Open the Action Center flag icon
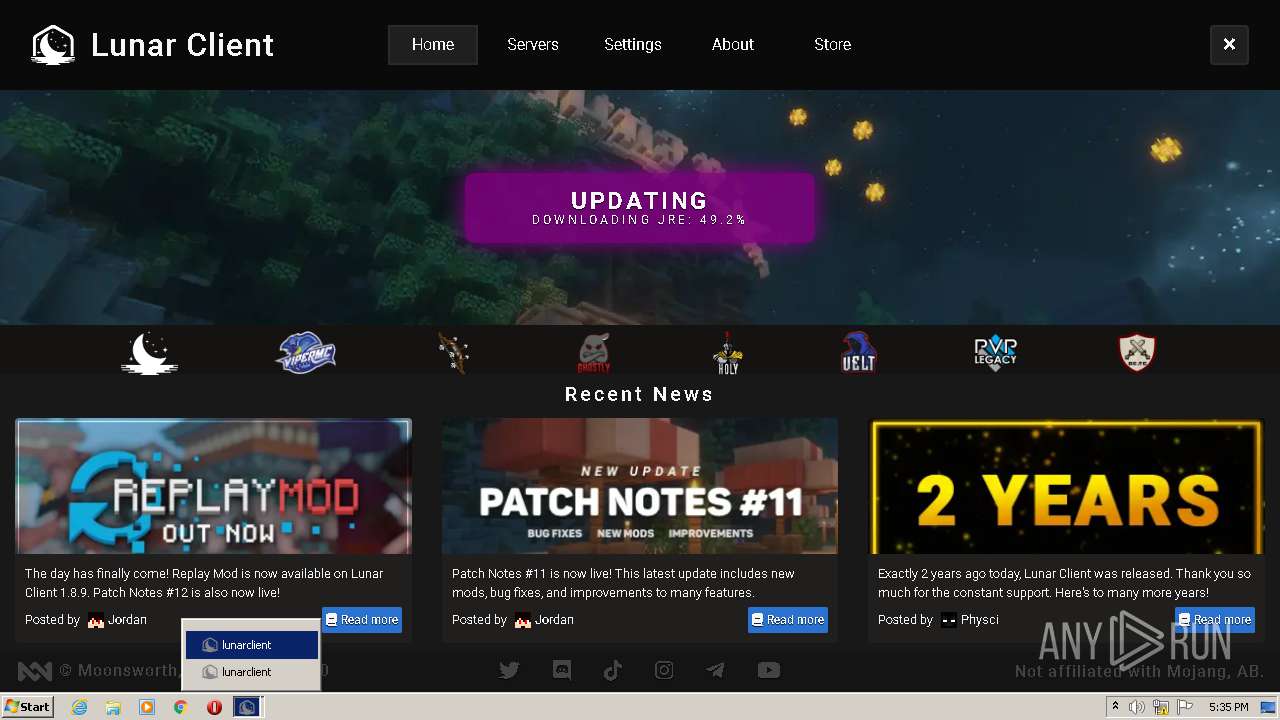 (1185, 707)
